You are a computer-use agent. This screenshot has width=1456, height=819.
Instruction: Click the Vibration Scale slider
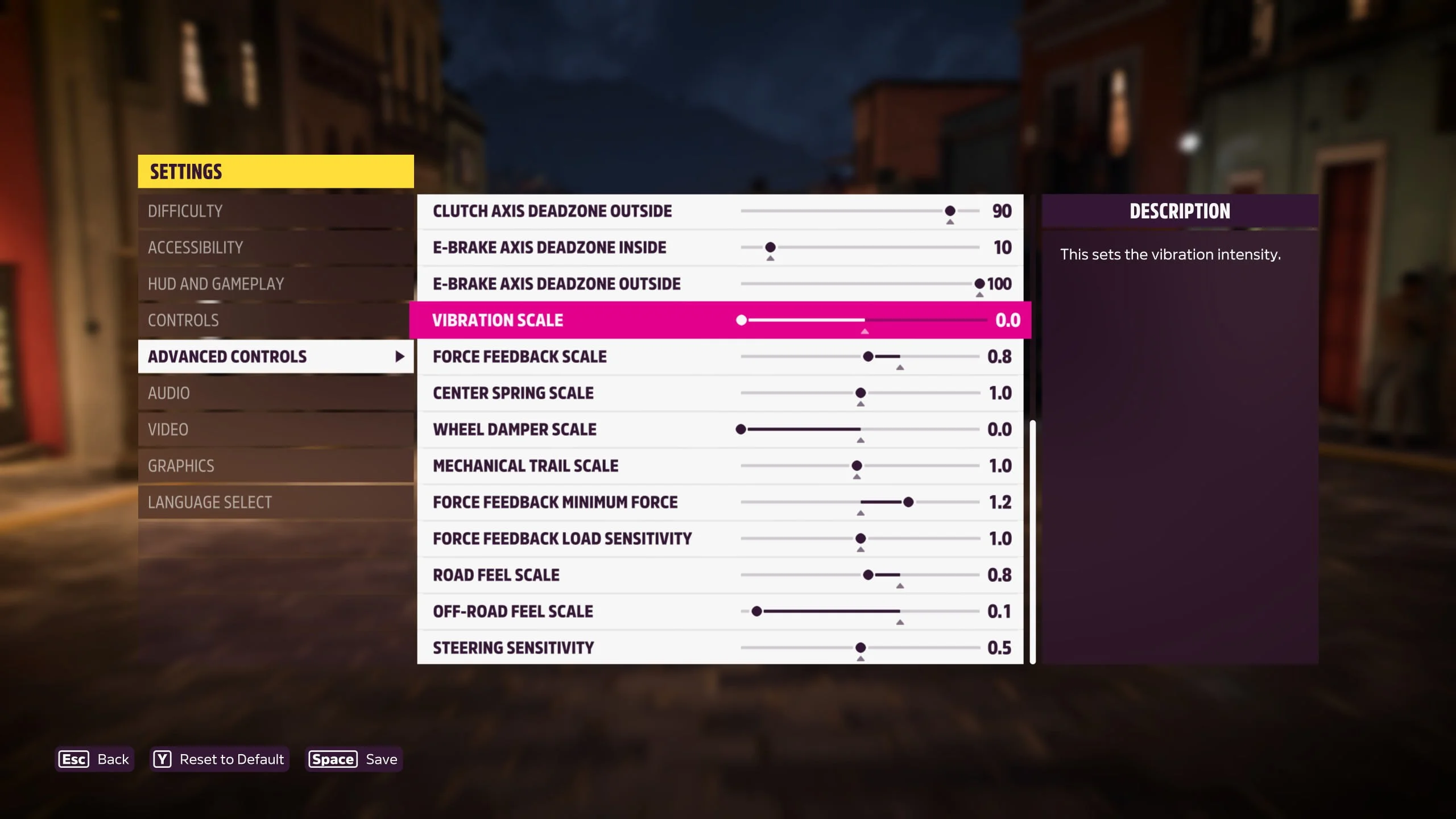coord(742,320)
